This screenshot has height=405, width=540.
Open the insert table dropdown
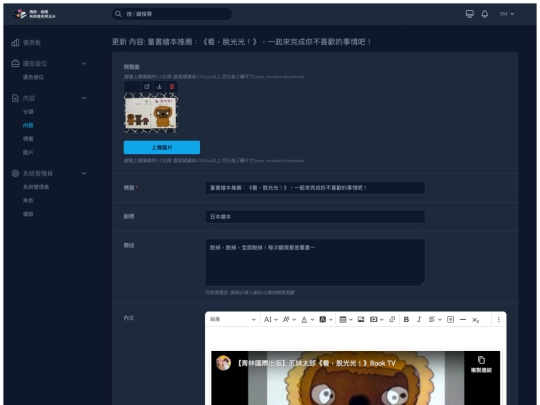pos(345,320)
